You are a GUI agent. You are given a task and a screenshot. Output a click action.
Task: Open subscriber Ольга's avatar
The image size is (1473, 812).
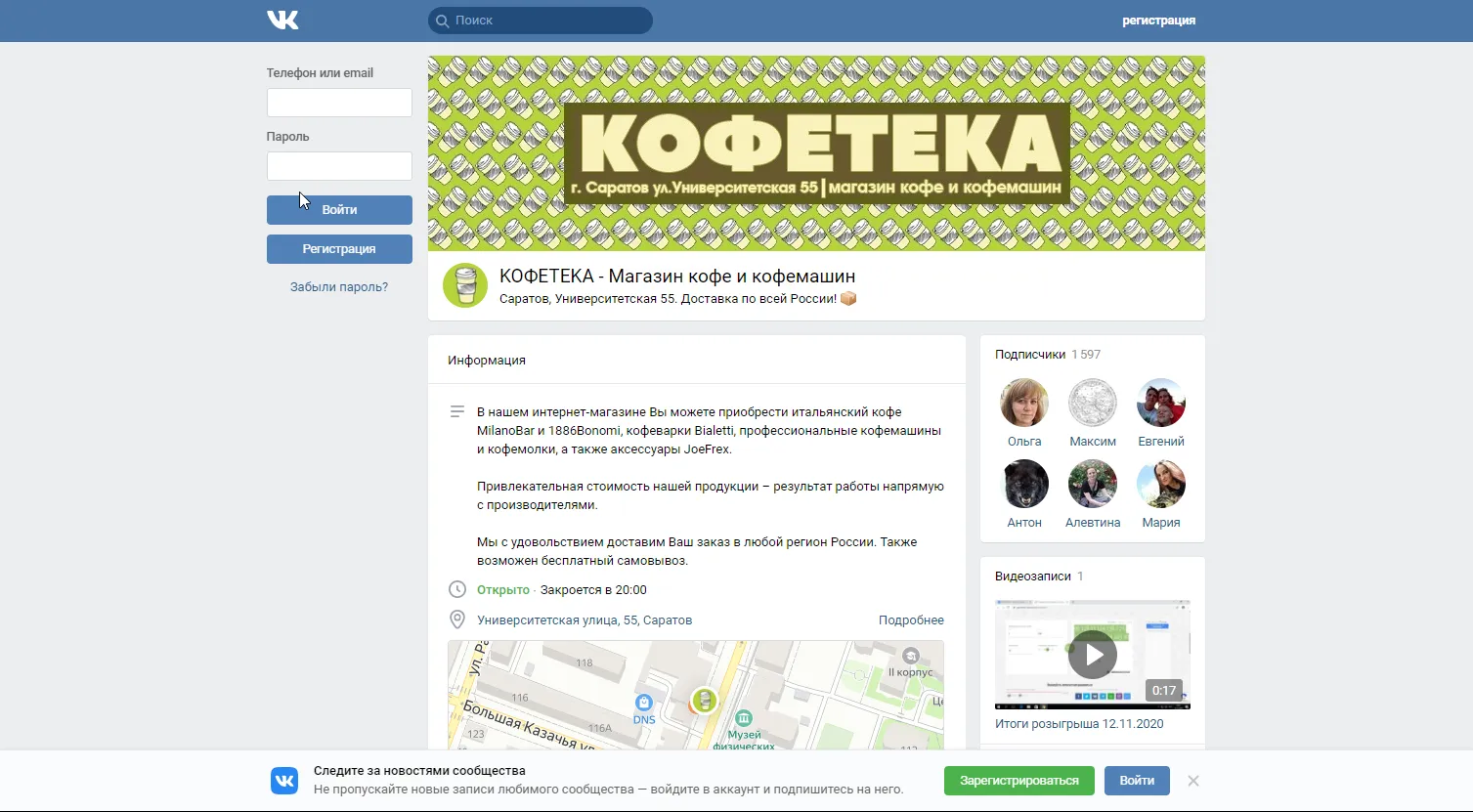[x=1024, y=403]
